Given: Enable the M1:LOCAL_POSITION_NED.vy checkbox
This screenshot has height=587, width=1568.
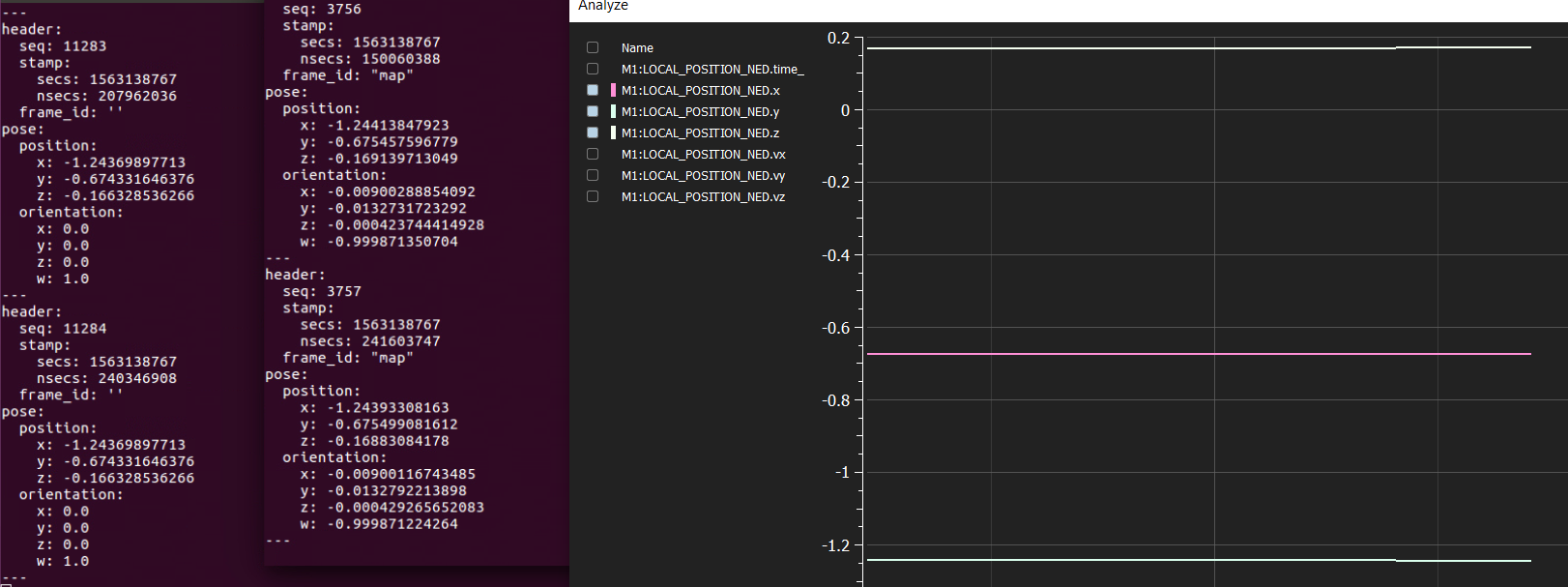Looking at the screenshot, I should coord(593,175).
